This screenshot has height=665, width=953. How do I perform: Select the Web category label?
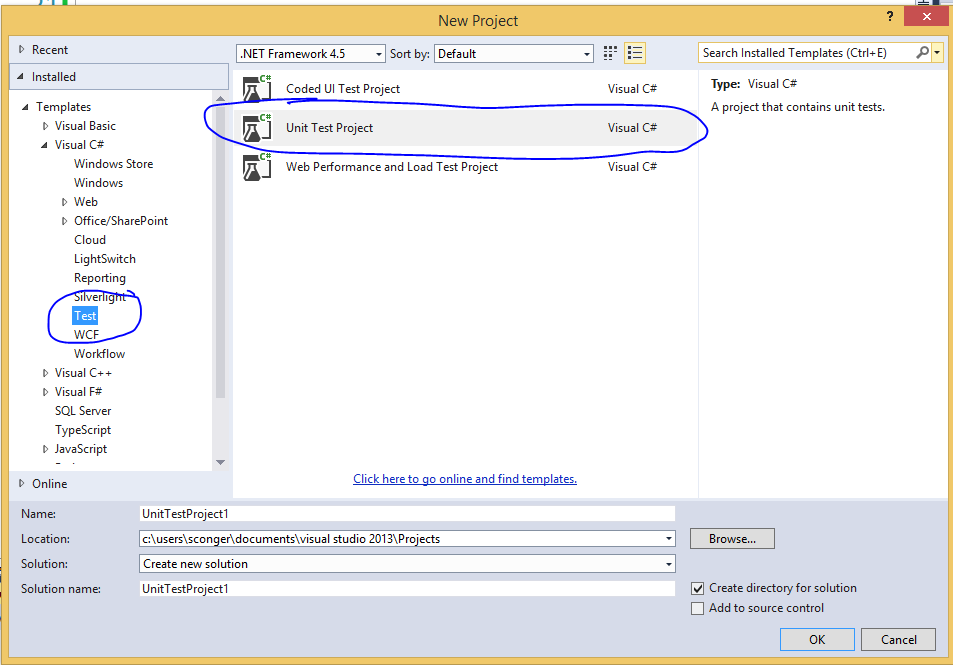[x=86, y=202]
